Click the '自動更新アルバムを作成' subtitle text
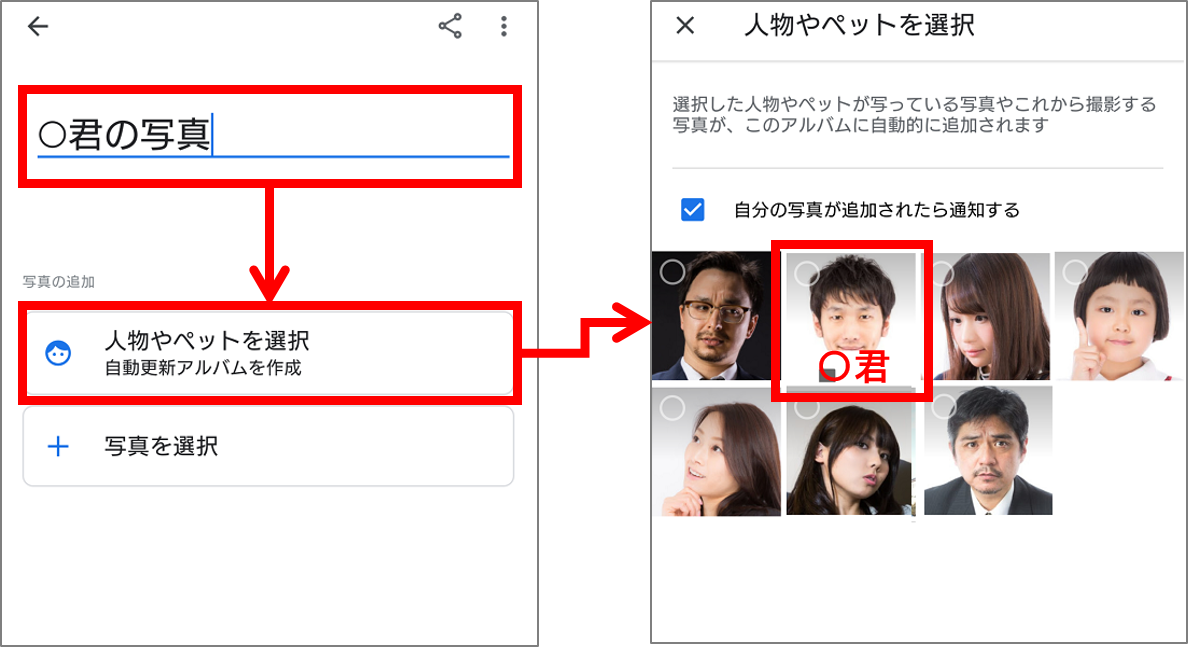The width and height of the screenshot is (1188, 647). tap(203, 368)
